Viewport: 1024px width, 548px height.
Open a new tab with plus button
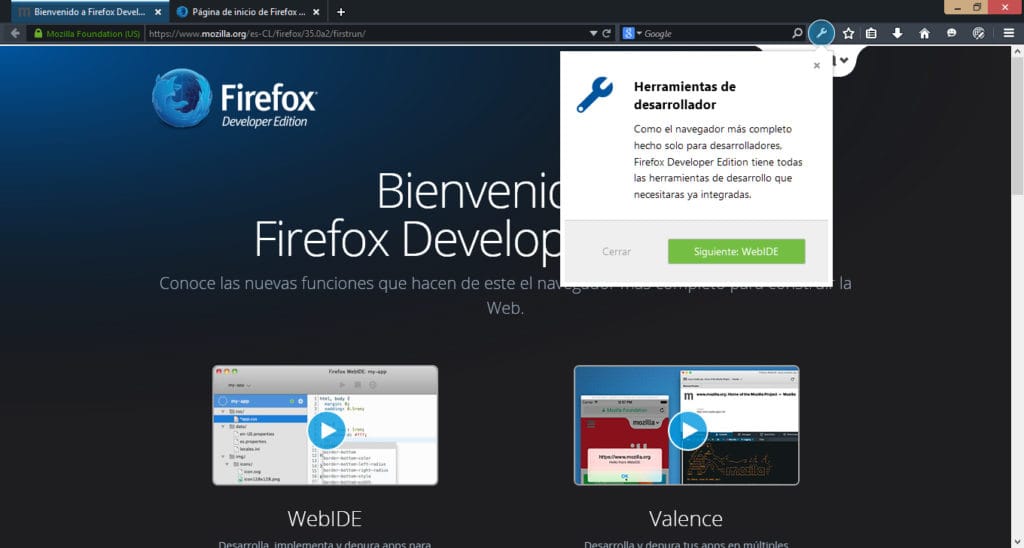[x=341, y=12]
